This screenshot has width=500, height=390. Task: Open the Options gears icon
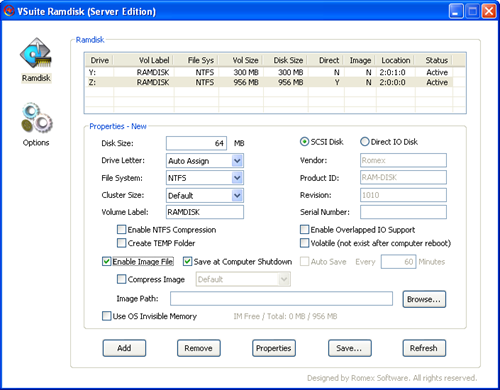37,117
